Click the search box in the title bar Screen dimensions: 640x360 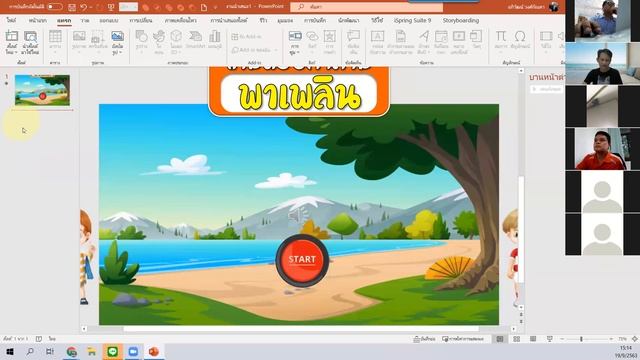coord(366,7)
